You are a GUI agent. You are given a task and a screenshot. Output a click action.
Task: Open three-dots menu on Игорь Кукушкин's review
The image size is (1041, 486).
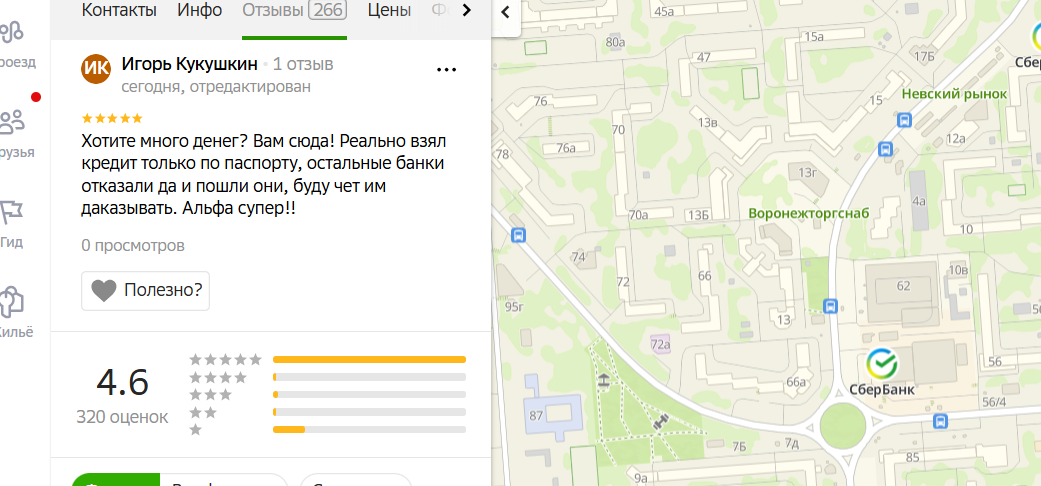pos(446,69)
